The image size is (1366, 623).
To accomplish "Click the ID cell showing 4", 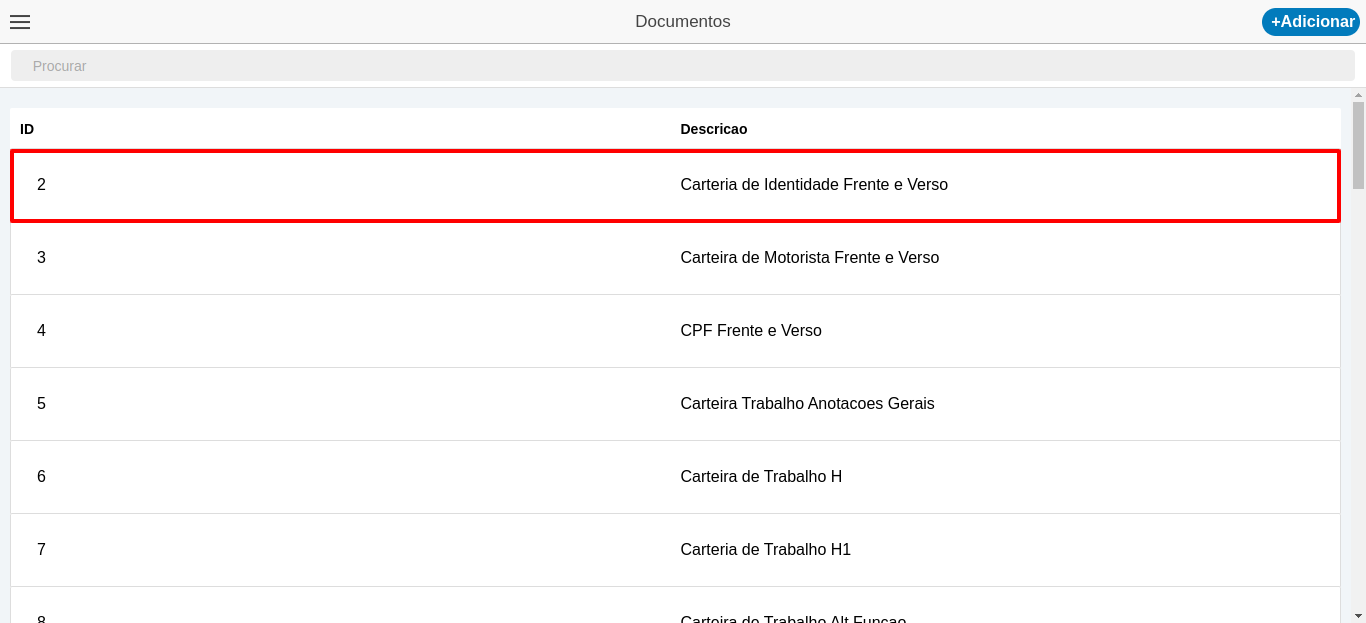I will point(41,331).
